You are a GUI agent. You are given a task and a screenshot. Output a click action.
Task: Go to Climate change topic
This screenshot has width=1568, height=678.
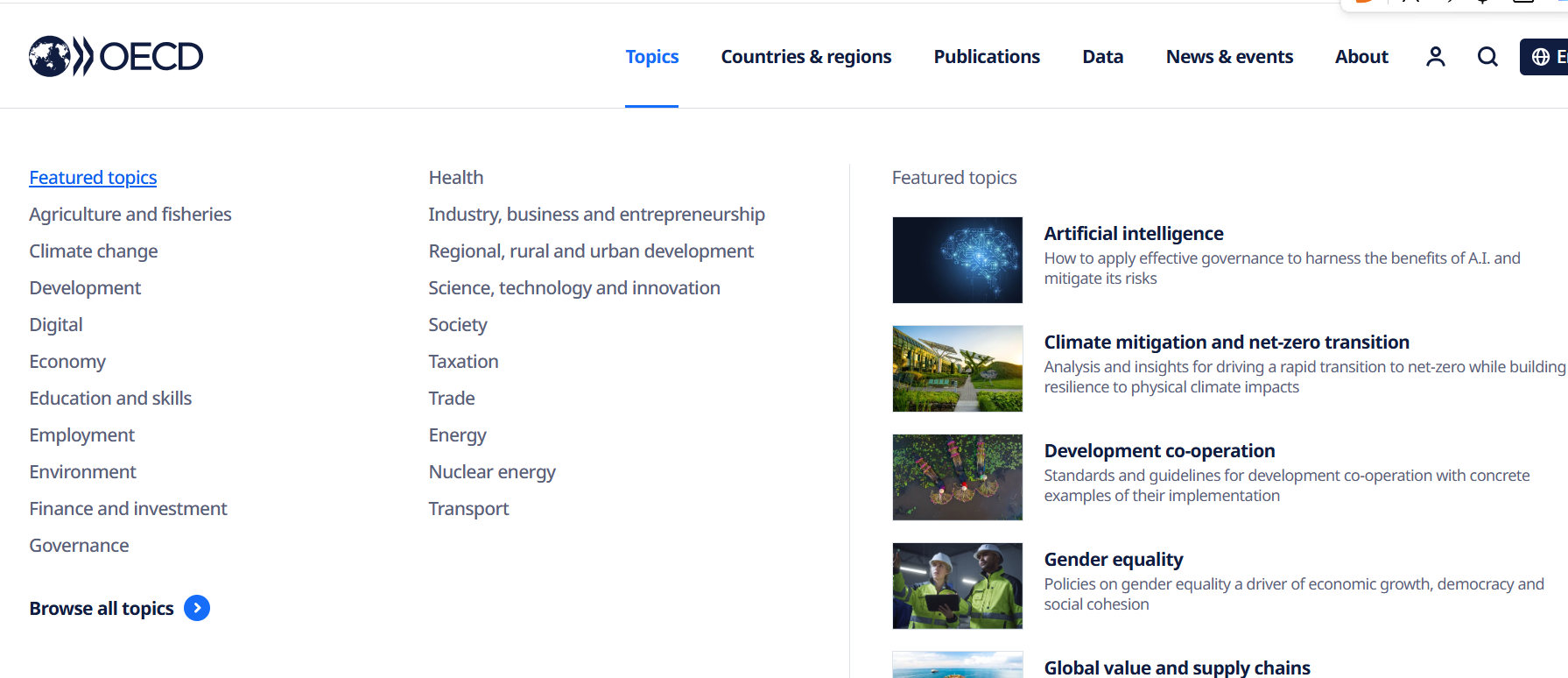(x=94, y=251)
